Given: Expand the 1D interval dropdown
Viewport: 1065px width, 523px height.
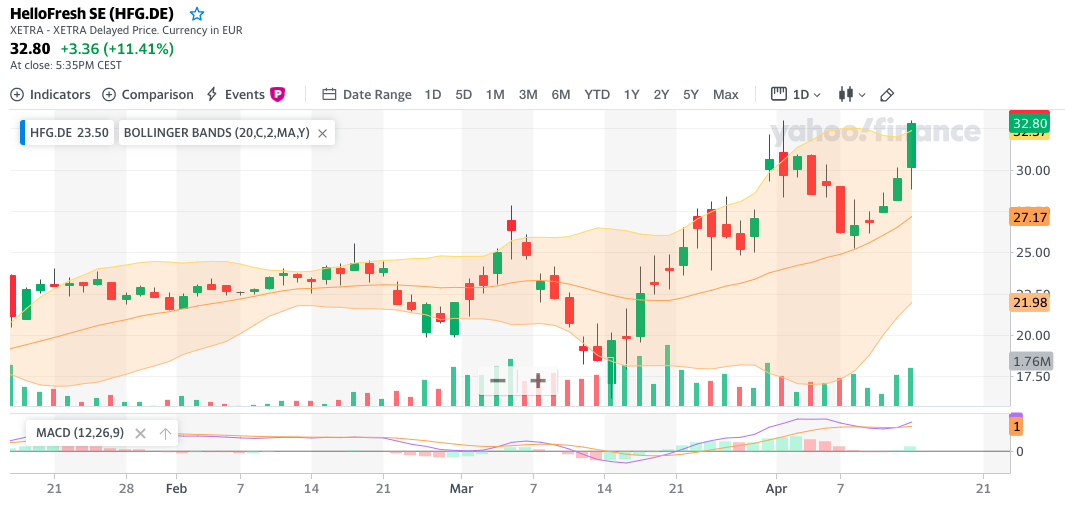Looking at the screenshot, I should tap(797, 94).
